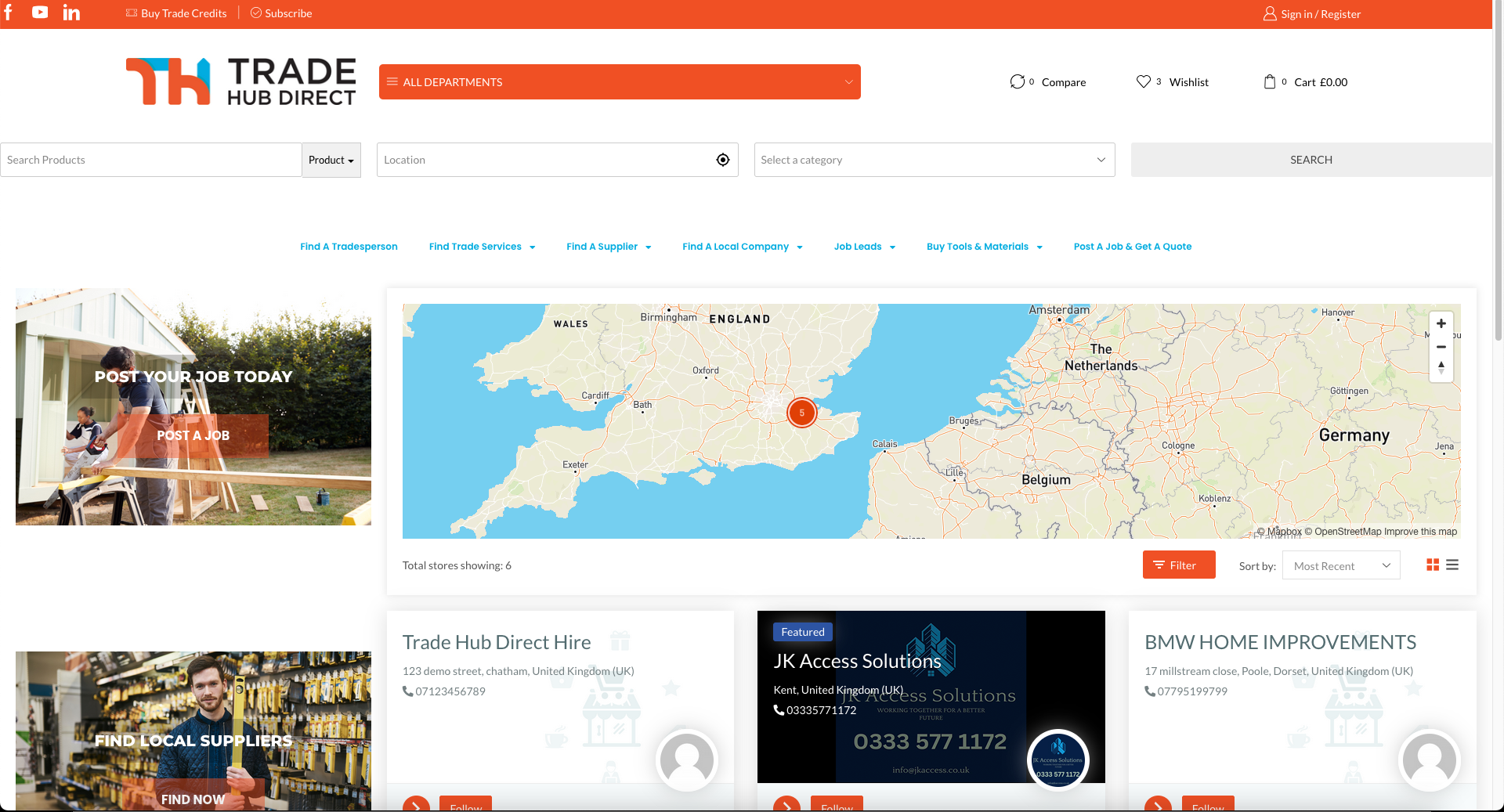This screenshot has width=1504, height=812.
Task: Open JK Access Solutions store title
Action: [857, 661]
